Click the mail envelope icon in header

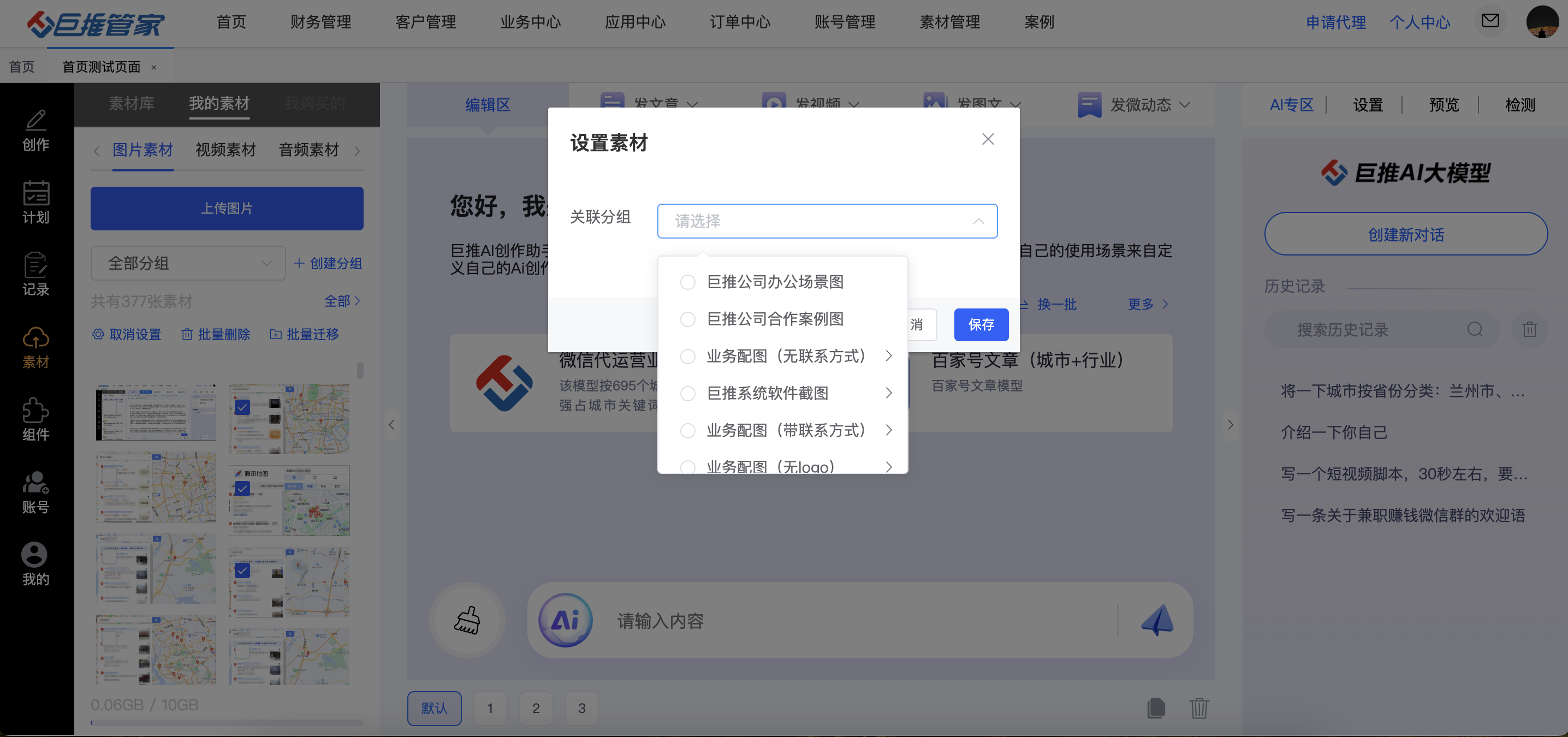click(x=1489, y=21)
